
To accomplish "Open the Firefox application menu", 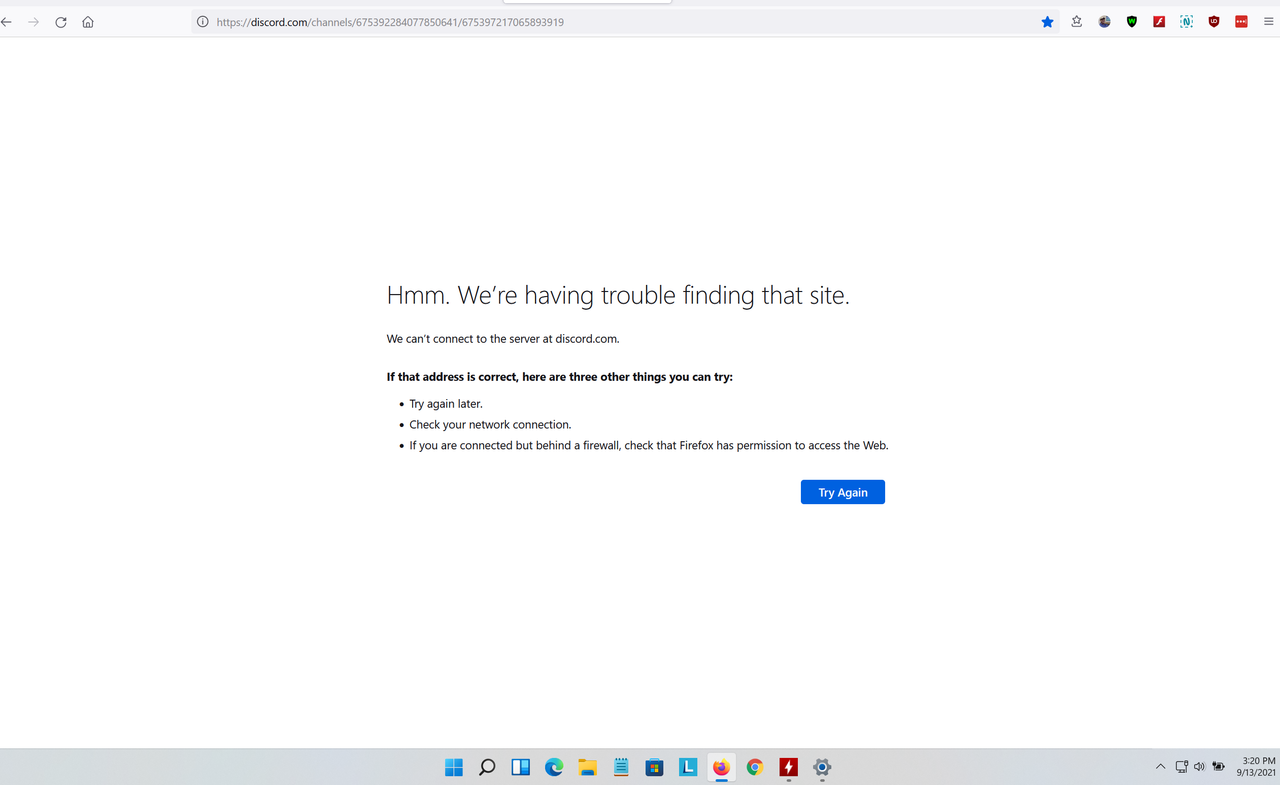I will 1267,21.
